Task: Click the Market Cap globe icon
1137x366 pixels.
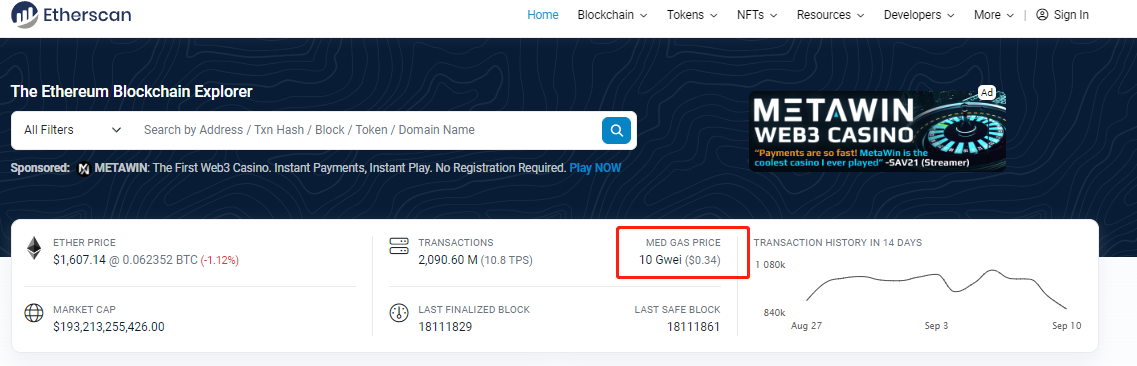Action: (34, 313)
